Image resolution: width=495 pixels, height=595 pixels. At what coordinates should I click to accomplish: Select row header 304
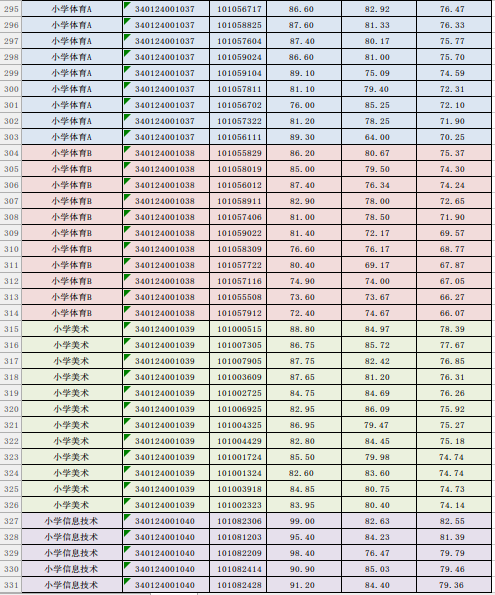(11, 153)
